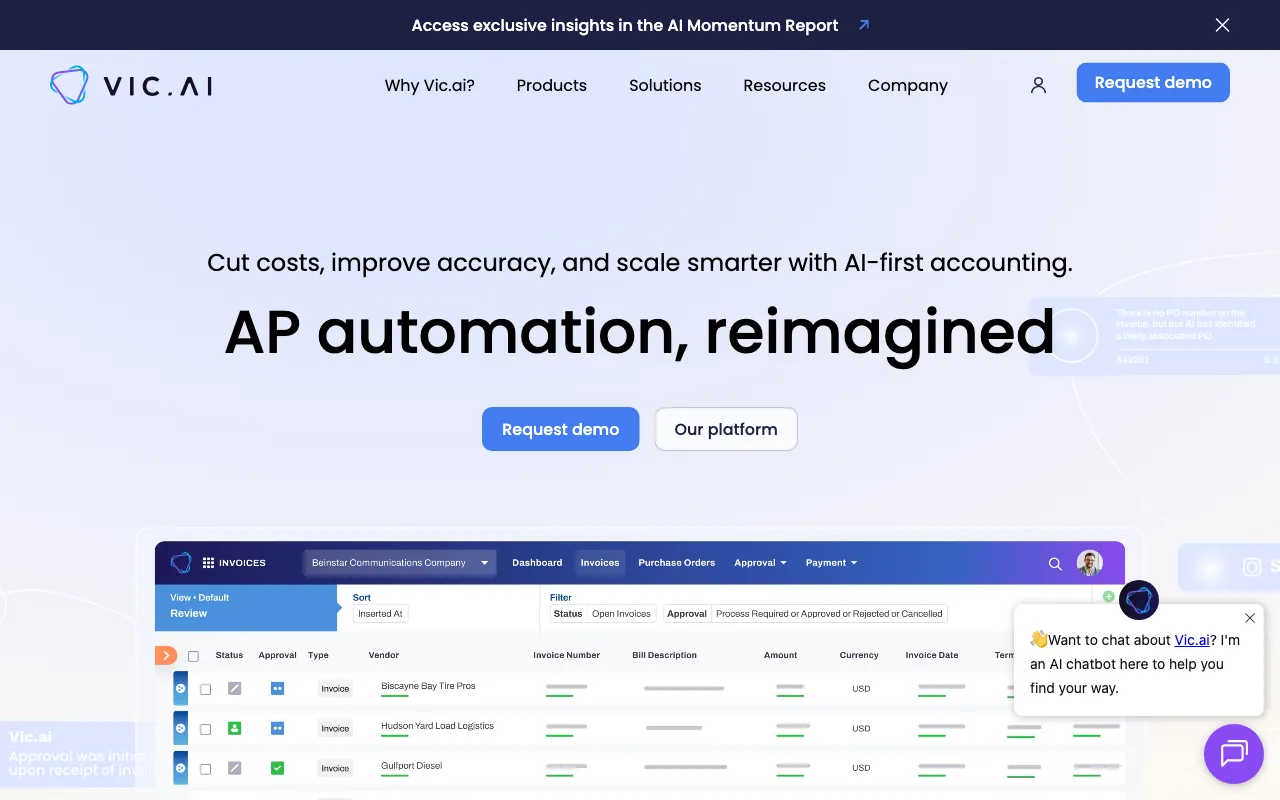Click the Request demo button in the header
The width and height of the screenshot is (1280, 800).
pos(1153,83)
